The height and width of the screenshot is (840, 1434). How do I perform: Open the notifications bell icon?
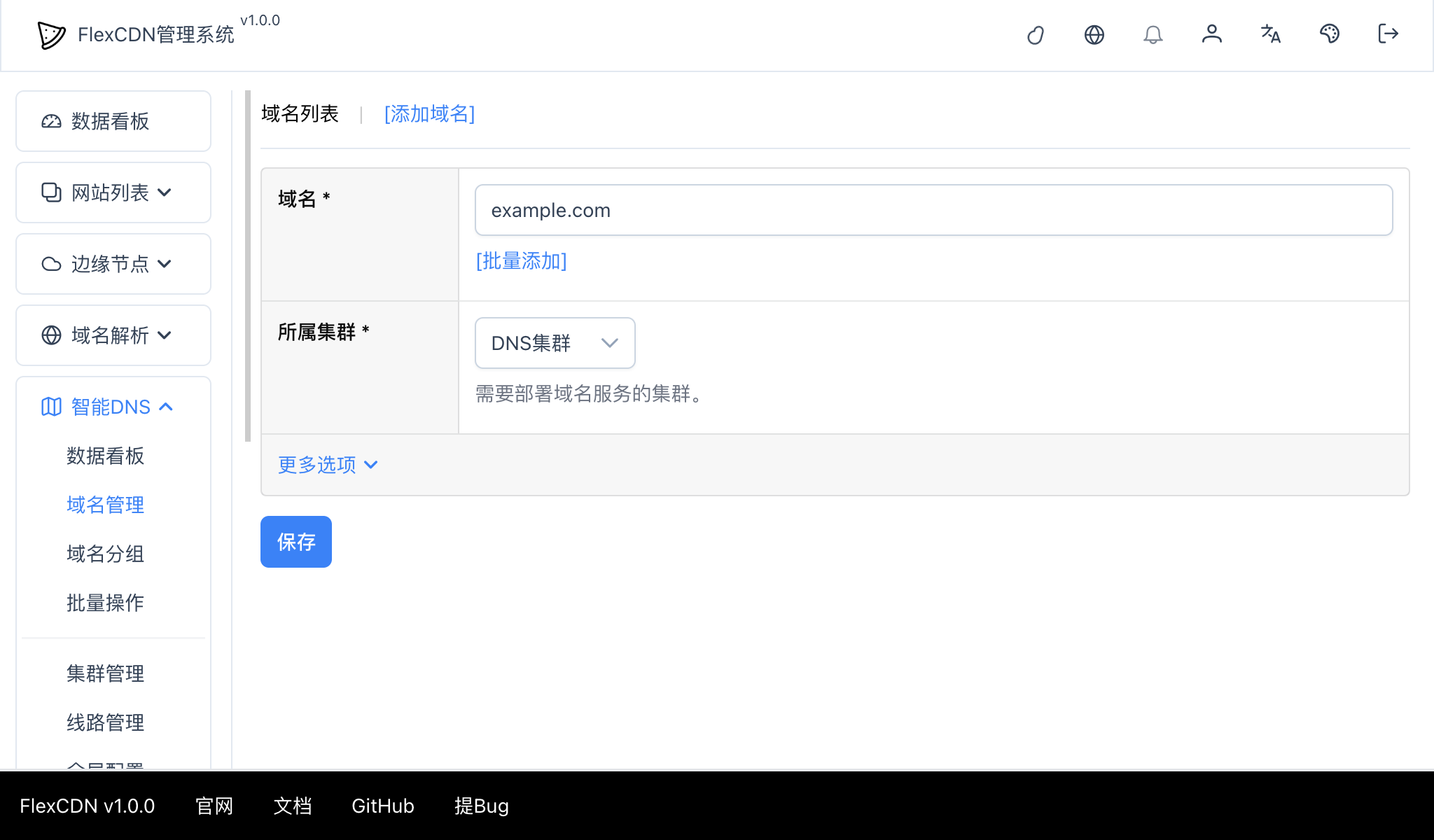1153,34
